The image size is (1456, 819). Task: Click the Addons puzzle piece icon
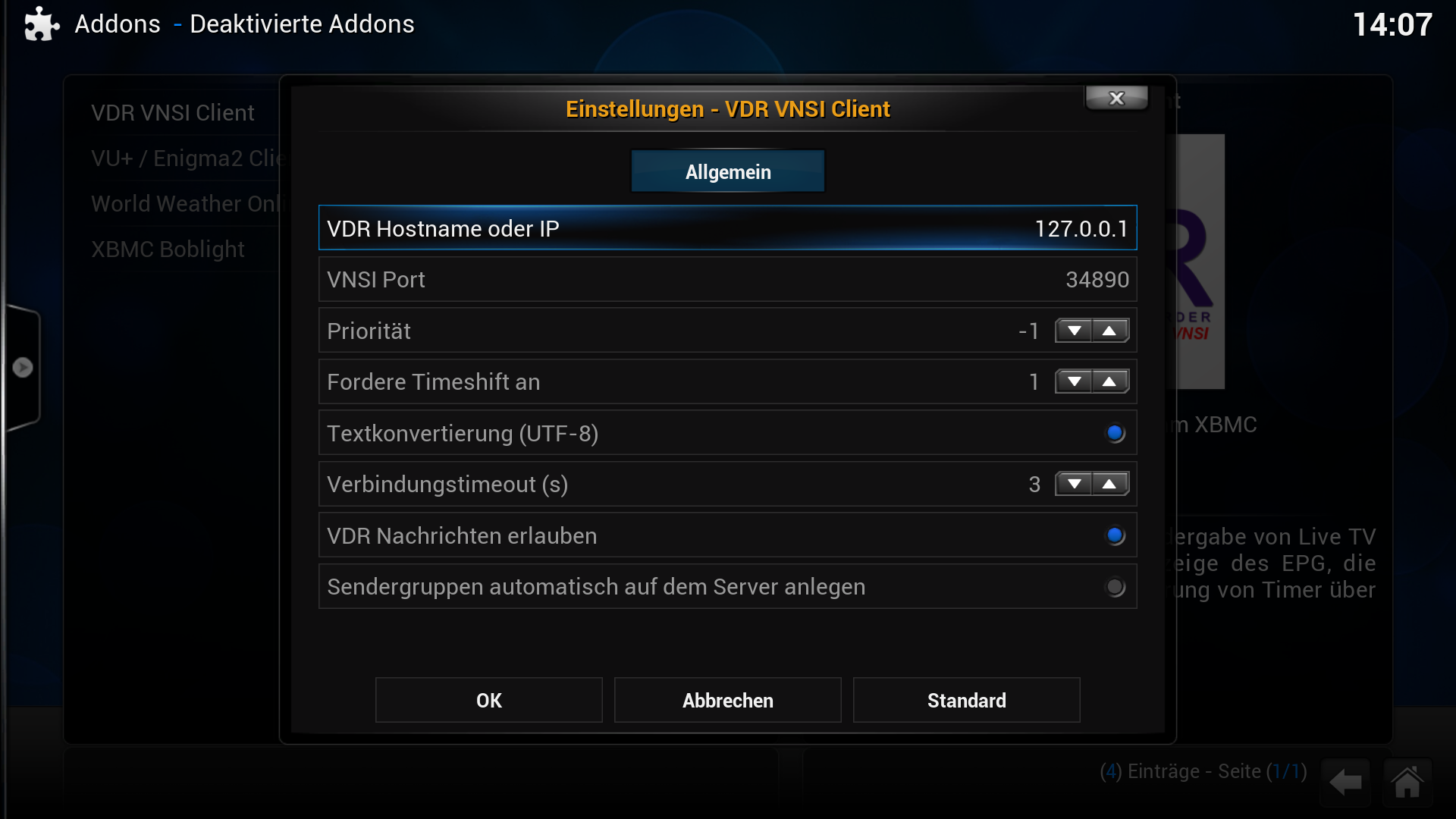[42, 24]
